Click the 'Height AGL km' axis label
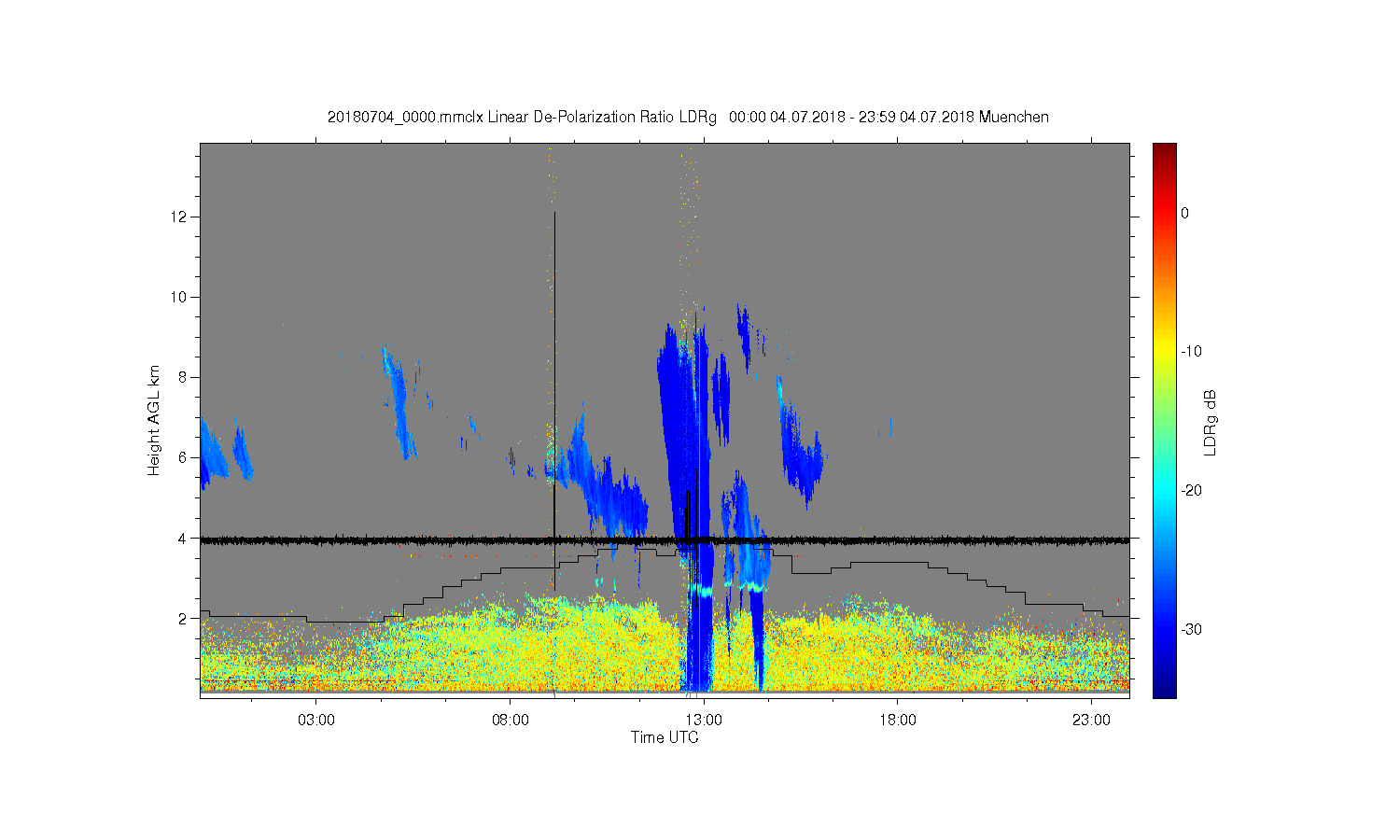The height and width of the screenshot is (840, 1400). point(154,420)
